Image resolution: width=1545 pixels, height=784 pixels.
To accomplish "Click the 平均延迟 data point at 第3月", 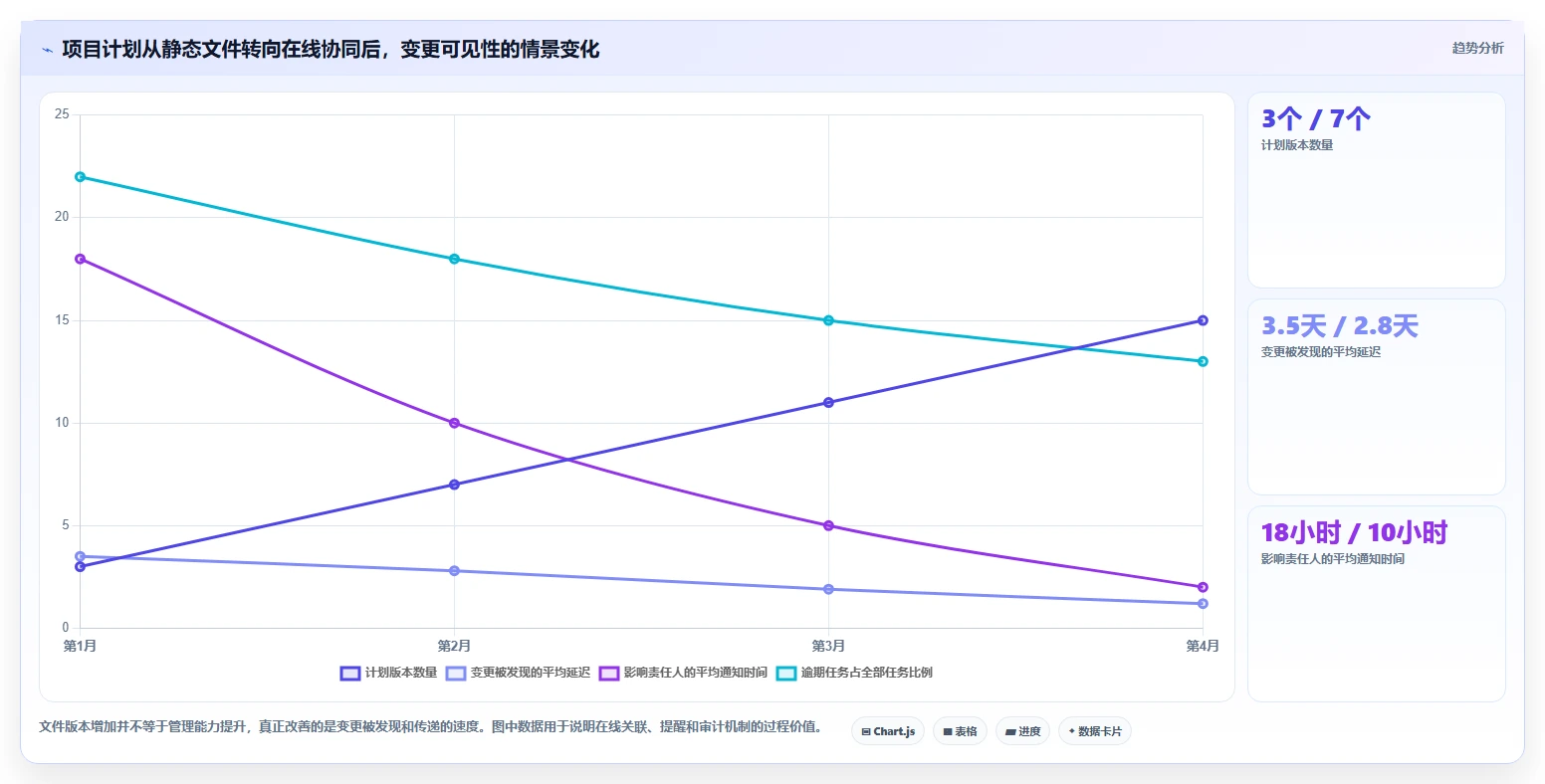I will click(828, 589).
